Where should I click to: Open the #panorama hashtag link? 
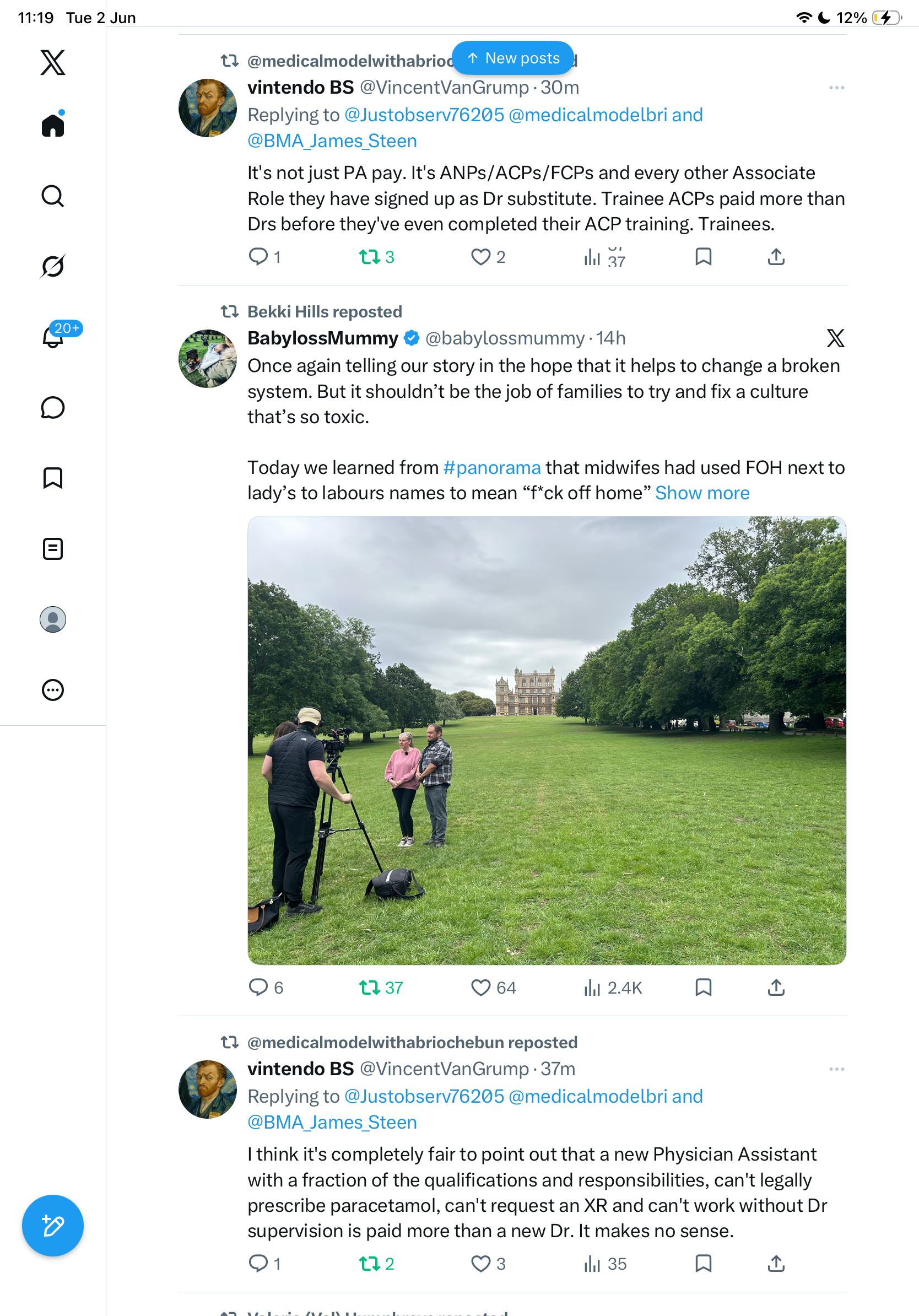tap(491, 468)
